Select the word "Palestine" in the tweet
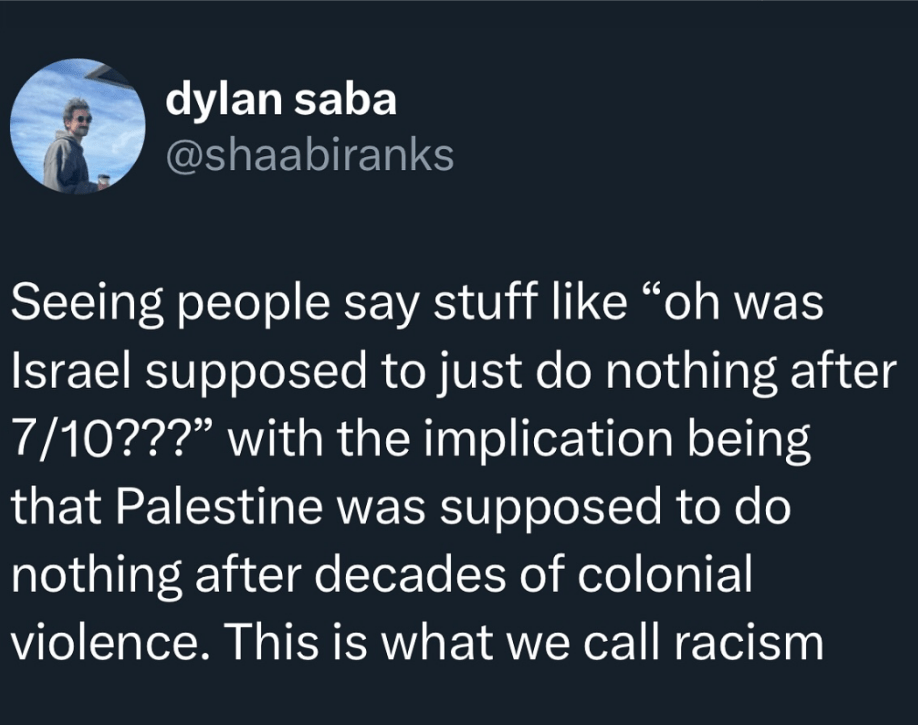Viewport: 918px width, 725px height. [x=218, y=506]
